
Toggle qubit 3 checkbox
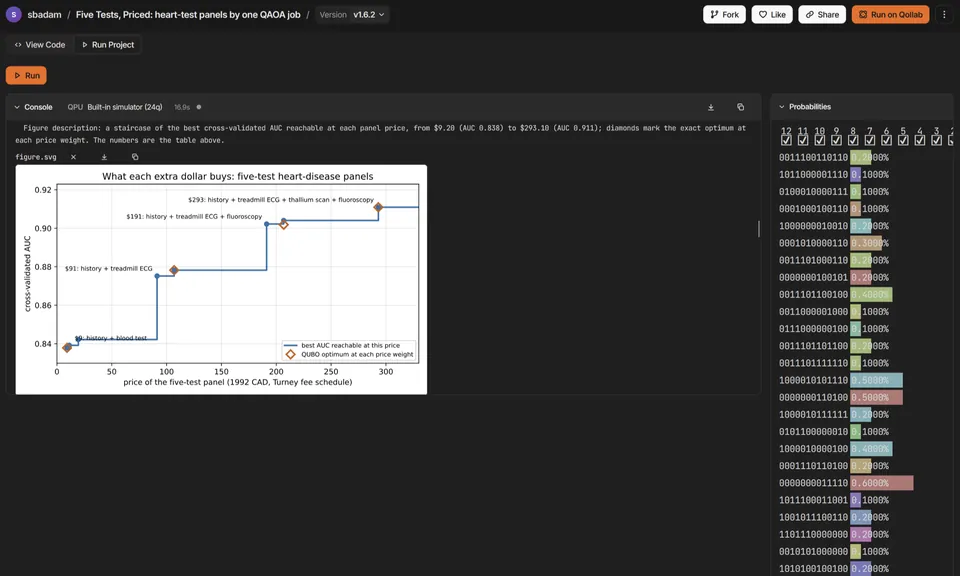point(936,140)
